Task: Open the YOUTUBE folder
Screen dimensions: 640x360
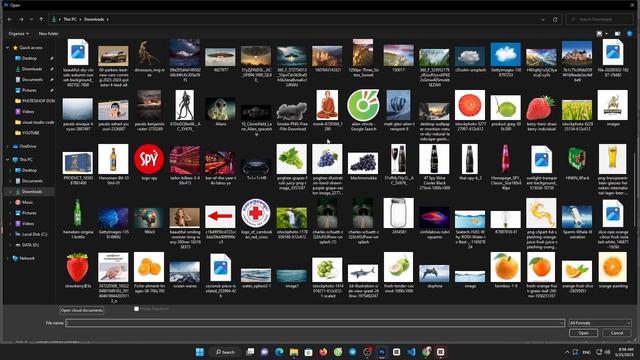Action: coord(31,133)
